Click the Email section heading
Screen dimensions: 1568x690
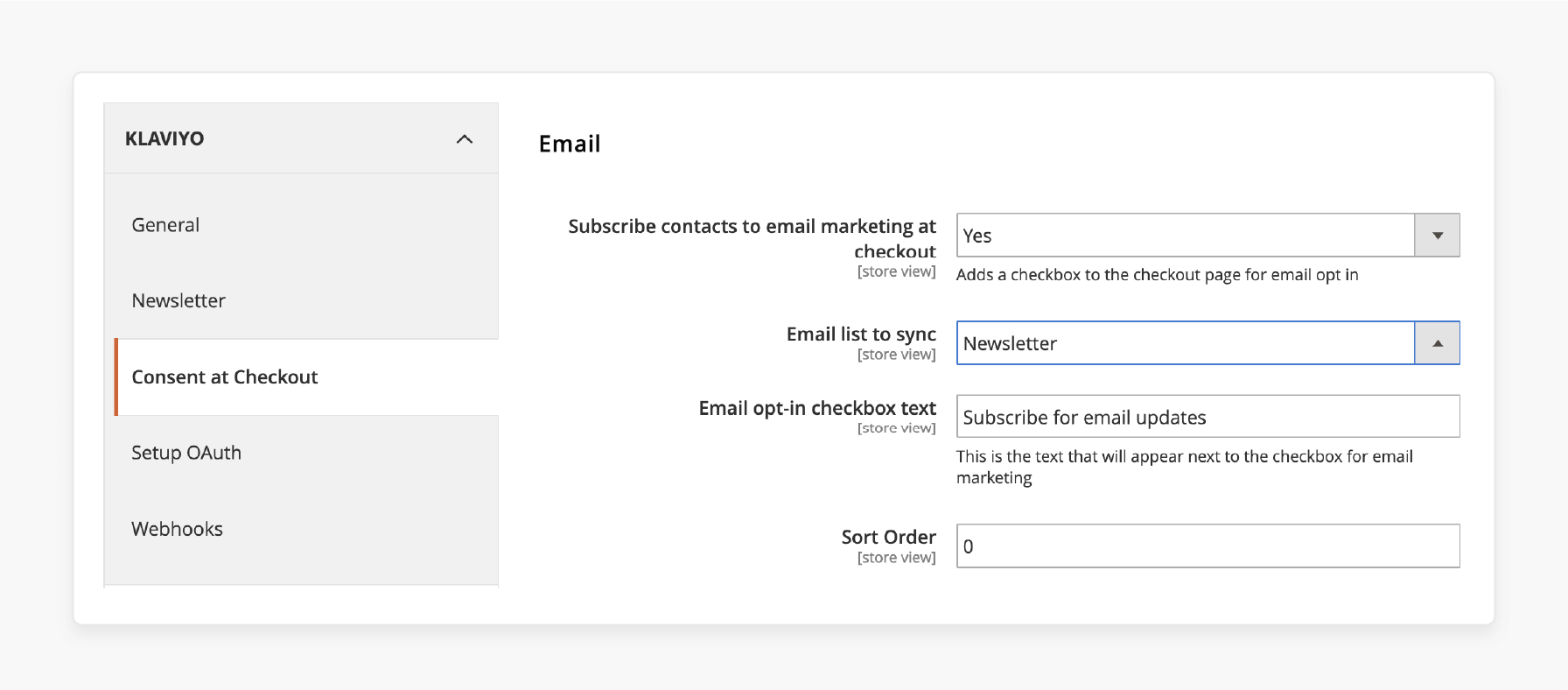click(x=570, y=144)
